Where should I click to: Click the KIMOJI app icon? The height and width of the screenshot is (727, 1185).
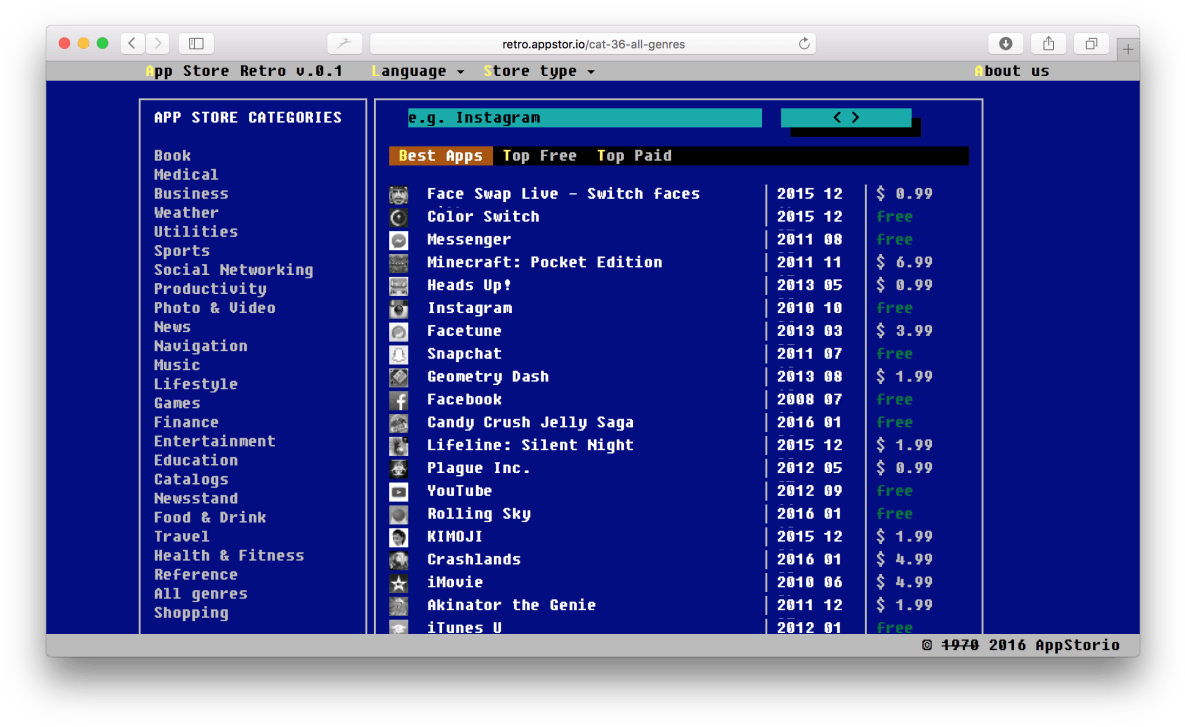[398, 537]
